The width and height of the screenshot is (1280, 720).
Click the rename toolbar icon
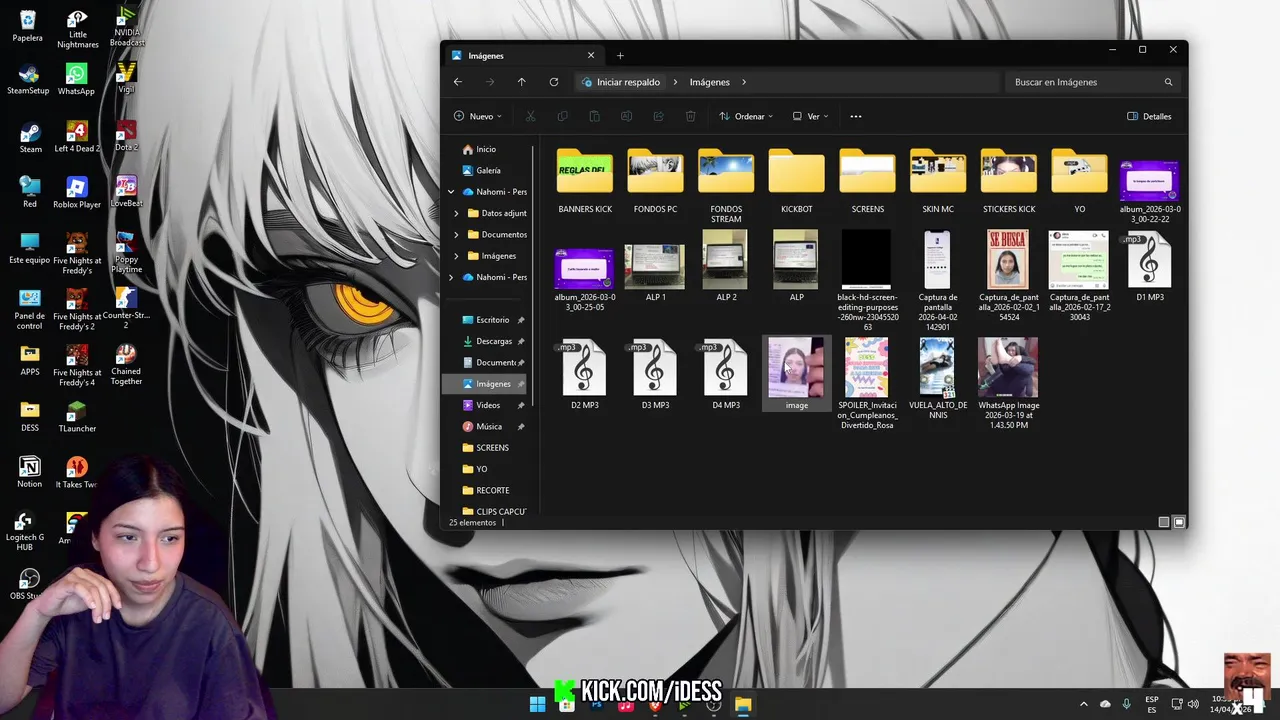click(626, 116)
